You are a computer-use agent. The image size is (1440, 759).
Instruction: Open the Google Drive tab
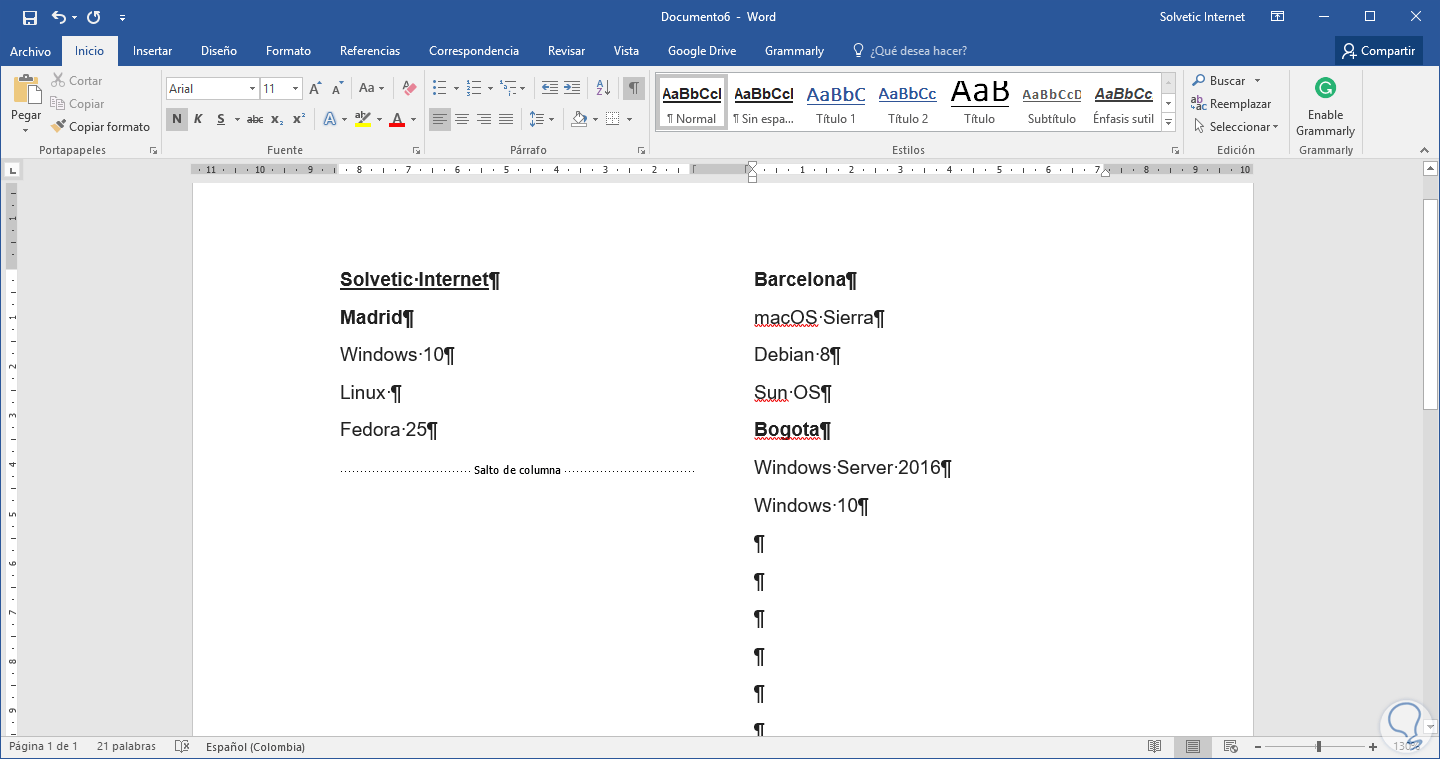(x=702, y=51)
